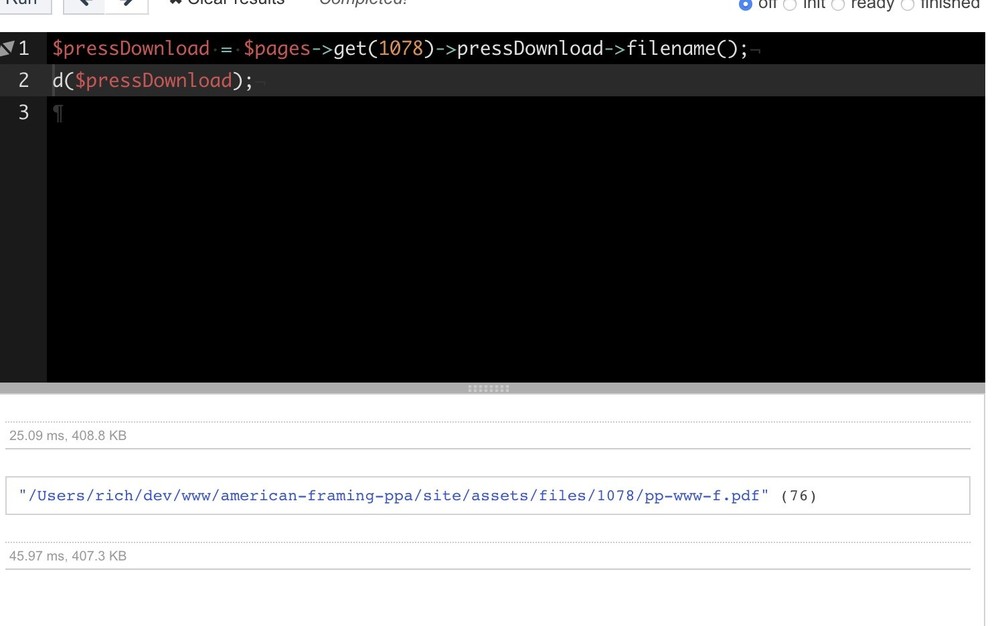Click the asterisk icon beside Clear results
The width and height of the screenshot is (1000, 626).
tap(175, 3)
